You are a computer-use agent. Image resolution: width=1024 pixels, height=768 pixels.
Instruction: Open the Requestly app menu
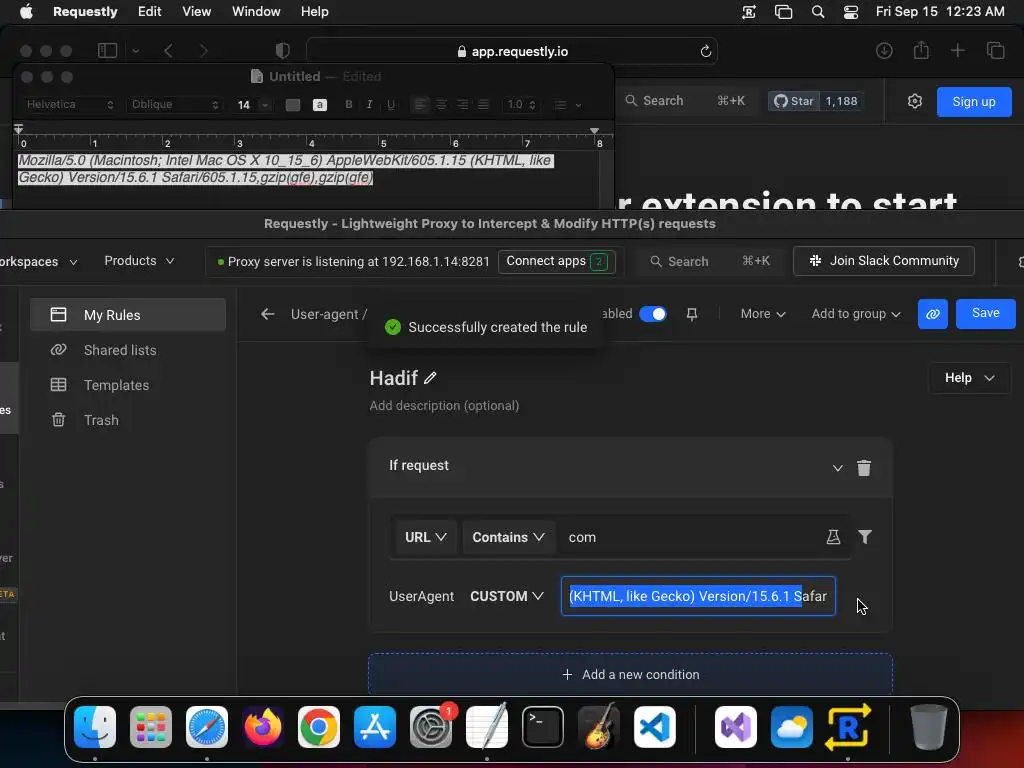click(85, 12)
